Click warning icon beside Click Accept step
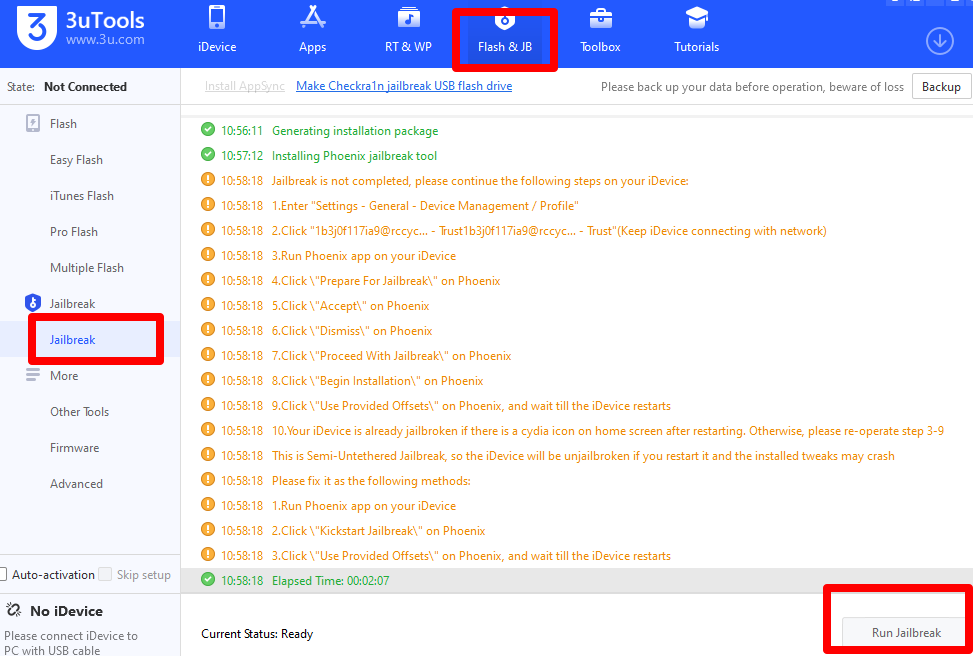 (x=208, y=305)
